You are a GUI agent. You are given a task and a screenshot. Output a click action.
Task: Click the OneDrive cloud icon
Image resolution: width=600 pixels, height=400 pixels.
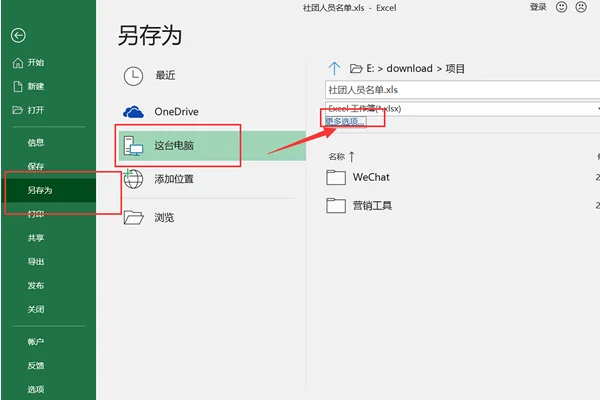[133, 112]
